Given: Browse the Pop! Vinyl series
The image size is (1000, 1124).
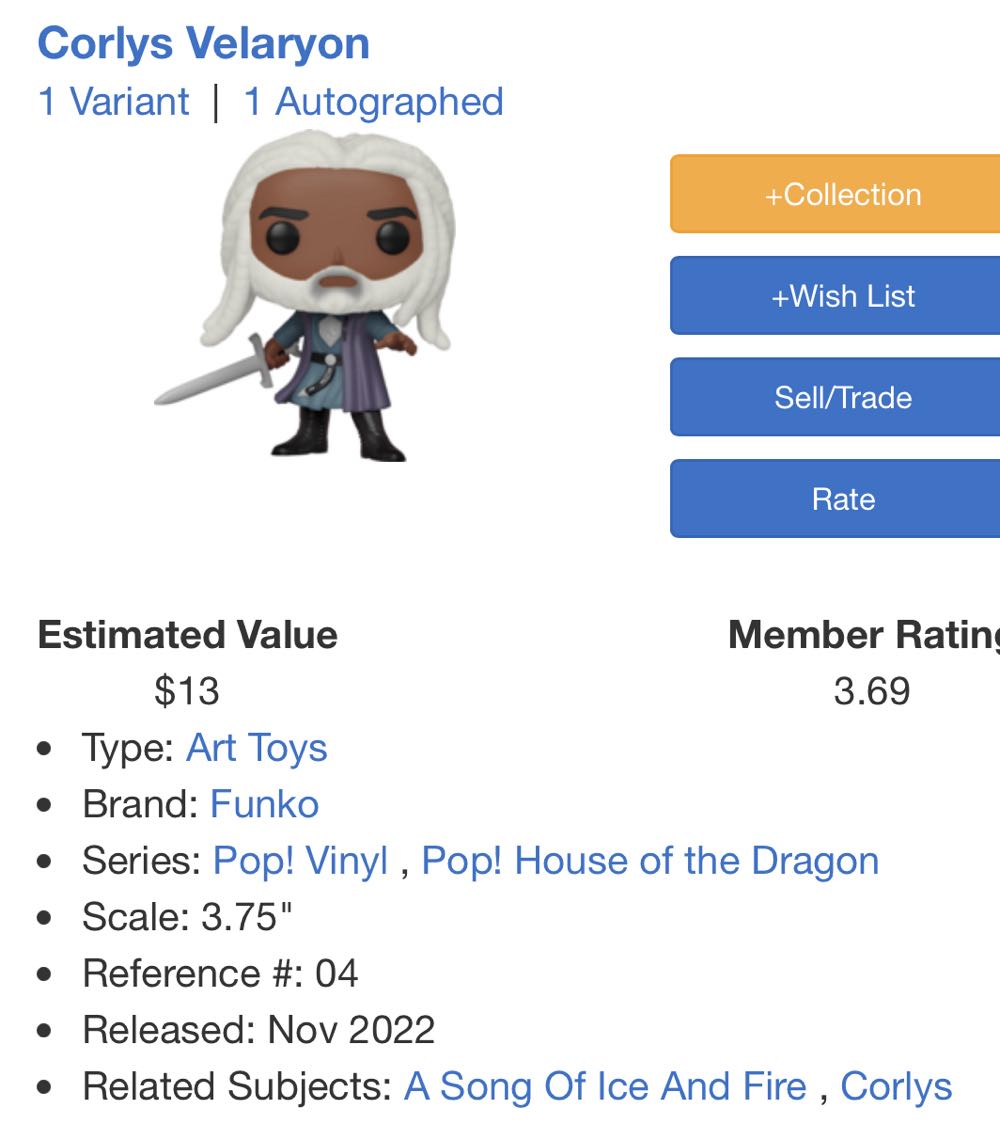Looking at the screenshot, I should 300,859.
